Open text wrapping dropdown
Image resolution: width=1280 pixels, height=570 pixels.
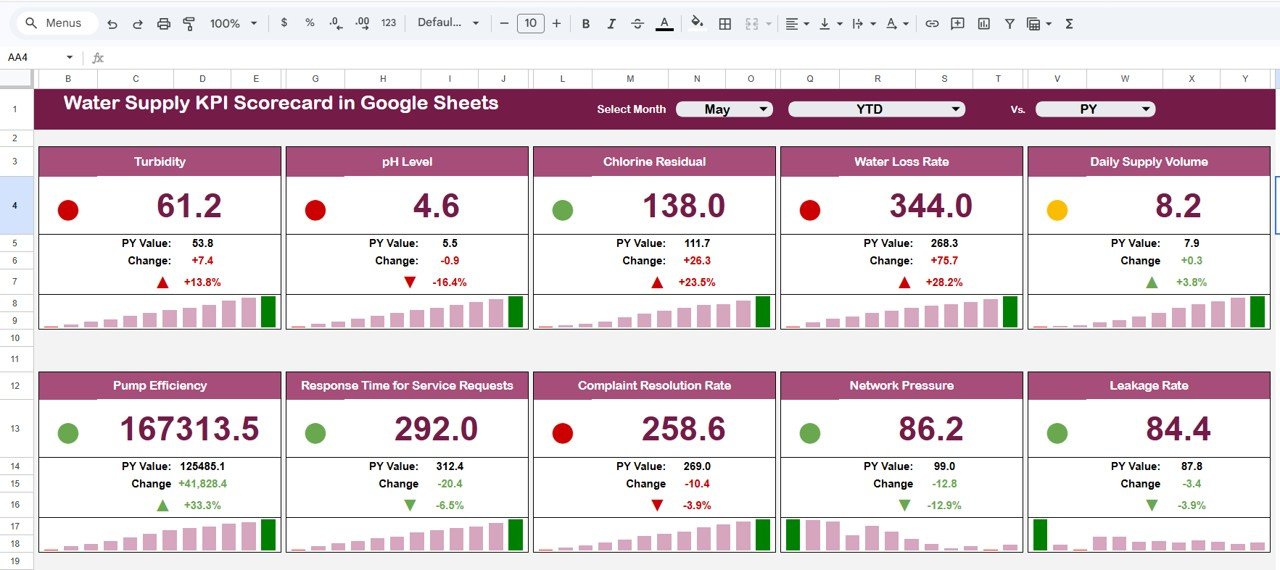(863, 23)
